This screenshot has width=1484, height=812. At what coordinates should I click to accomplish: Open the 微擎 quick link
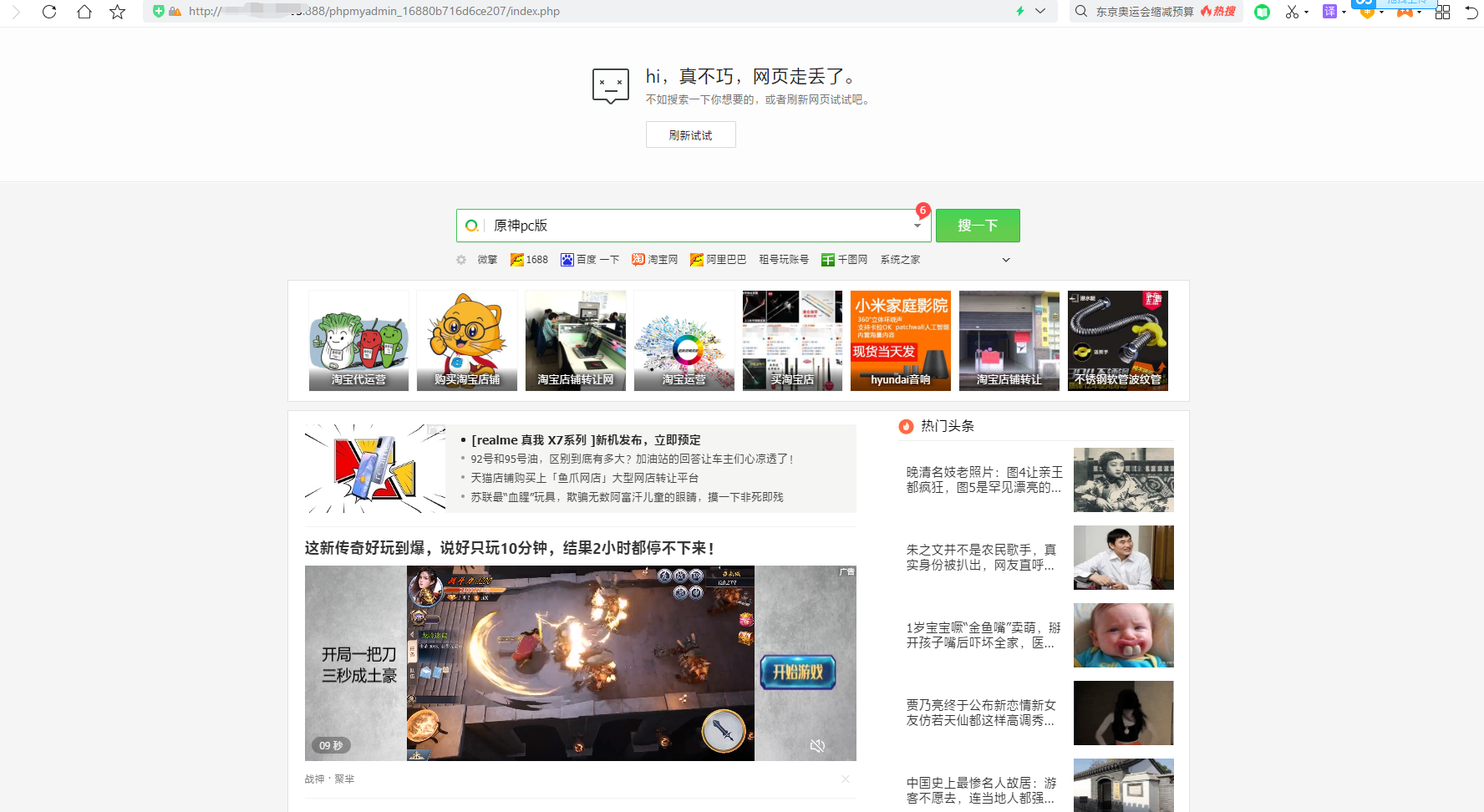[487, 260]
